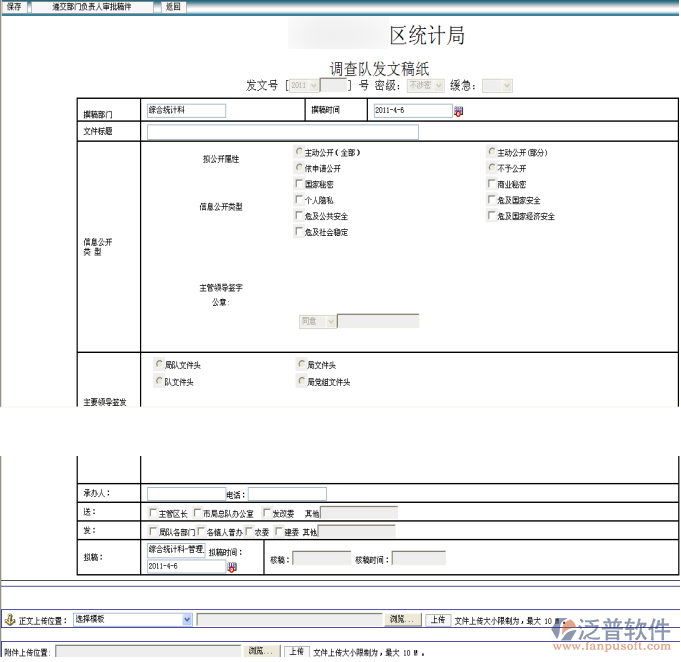Screen dimensions: 681x662
Task: Check the 发改委 checkbox
Action: pos(267,513)
